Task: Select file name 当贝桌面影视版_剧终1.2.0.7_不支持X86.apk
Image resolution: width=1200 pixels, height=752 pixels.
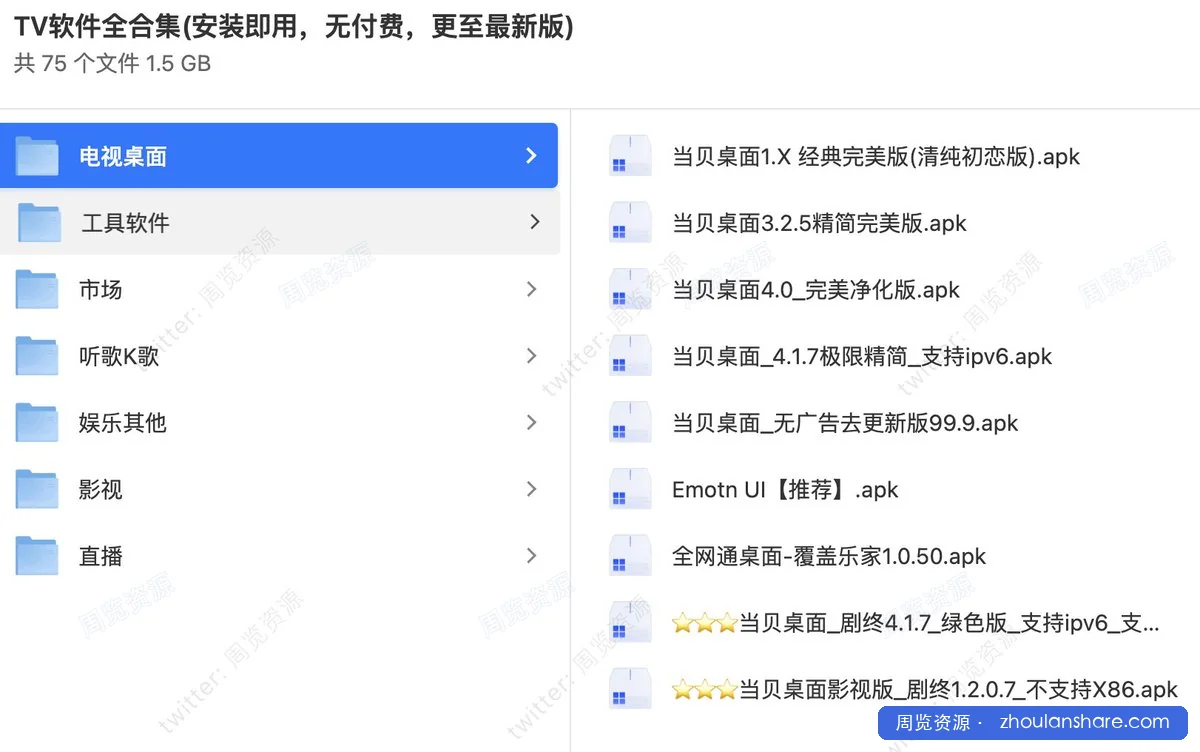Action: (925, 690)
